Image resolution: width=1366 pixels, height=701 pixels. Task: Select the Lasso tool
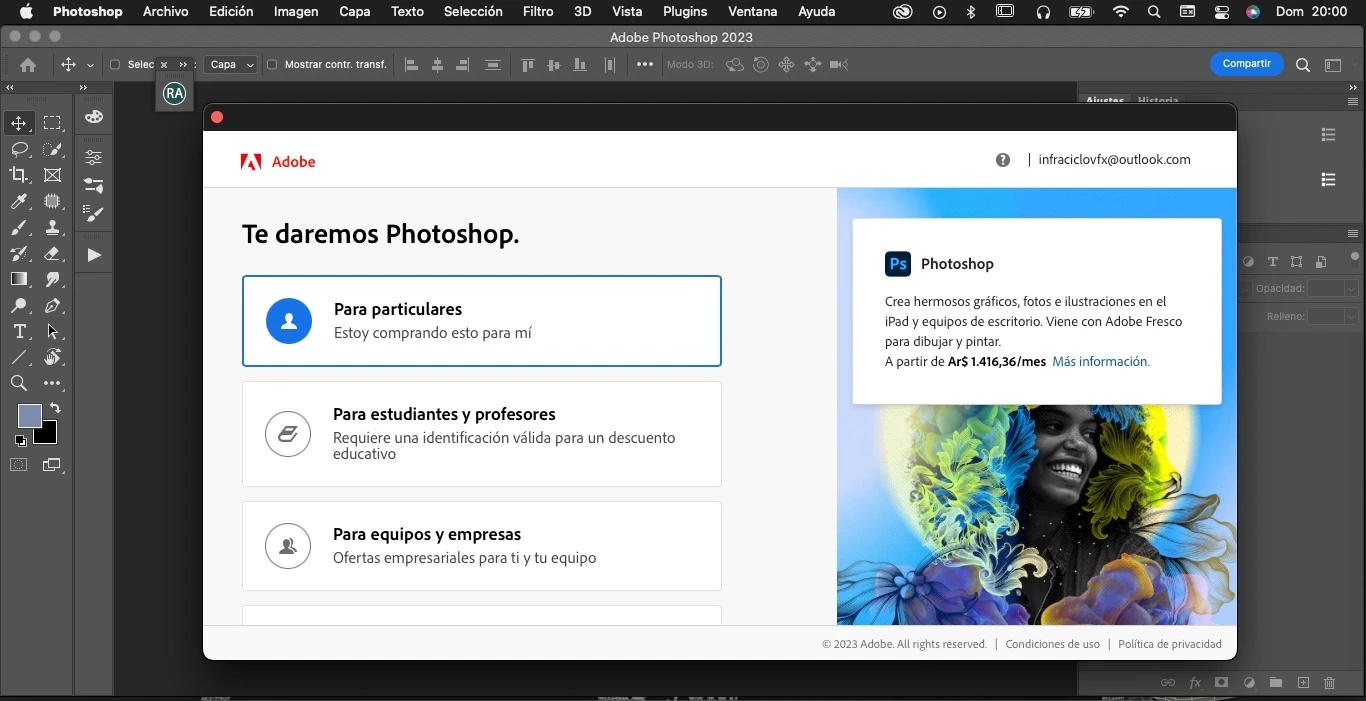19,149
